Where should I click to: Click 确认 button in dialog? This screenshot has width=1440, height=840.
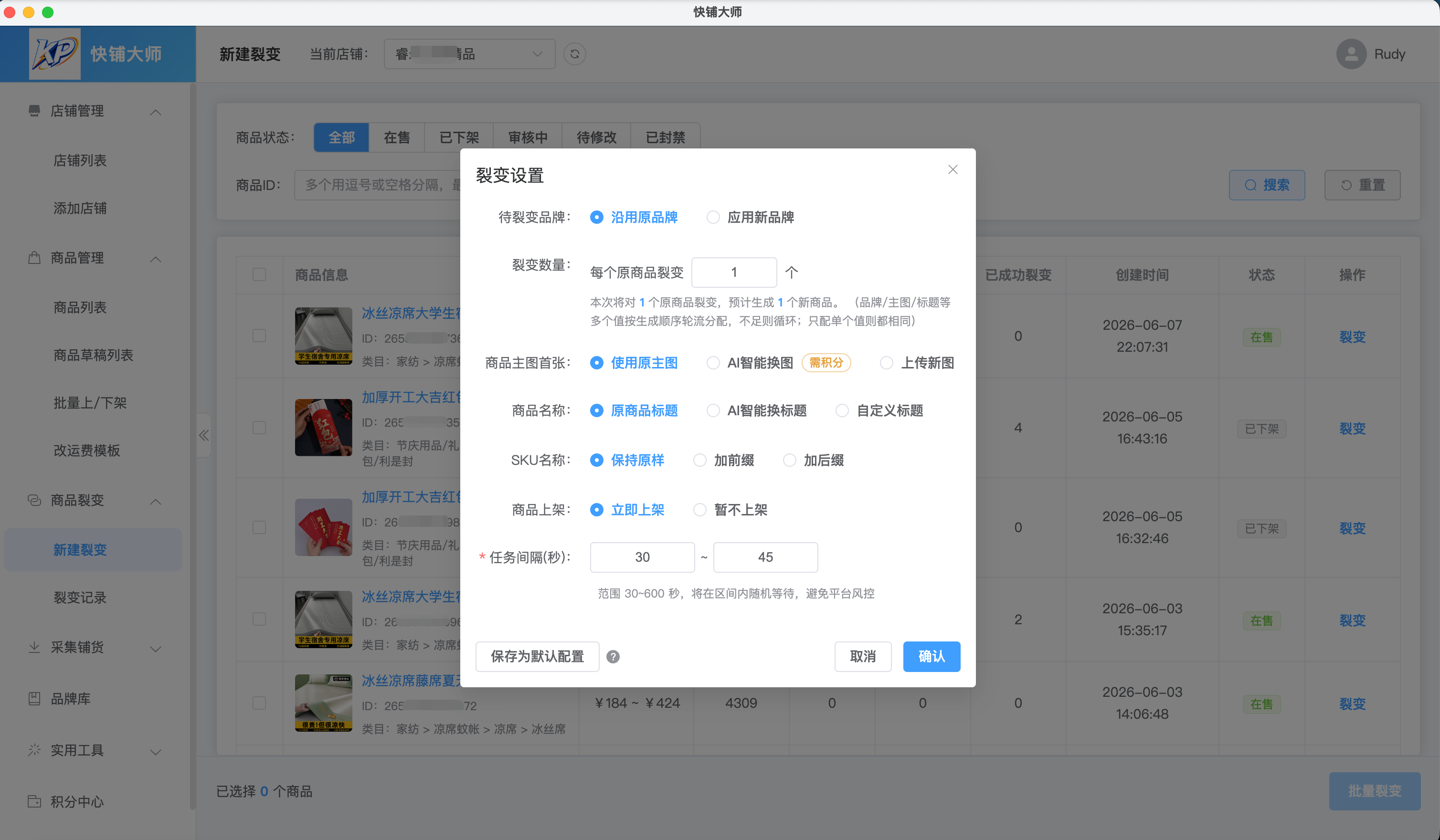coord(932,657)
